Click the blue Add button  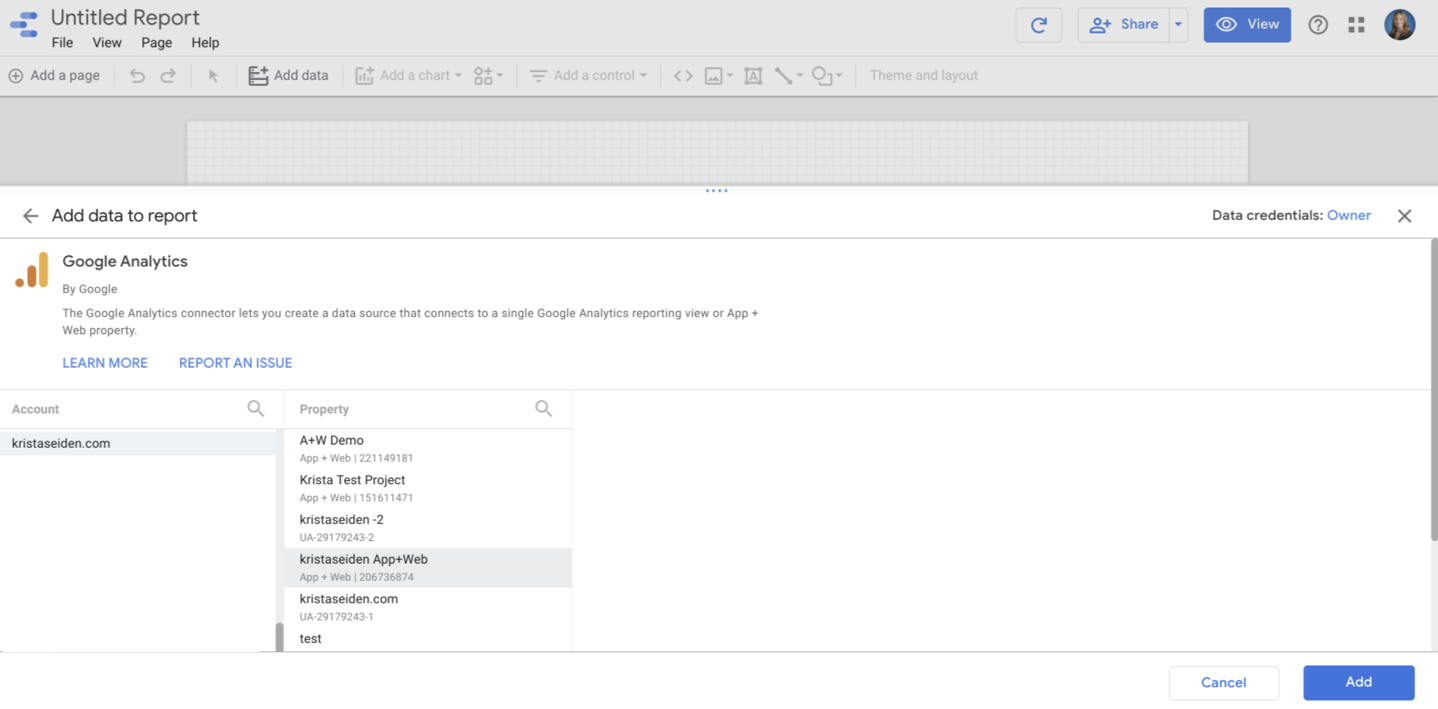(x=1358, y=682)
